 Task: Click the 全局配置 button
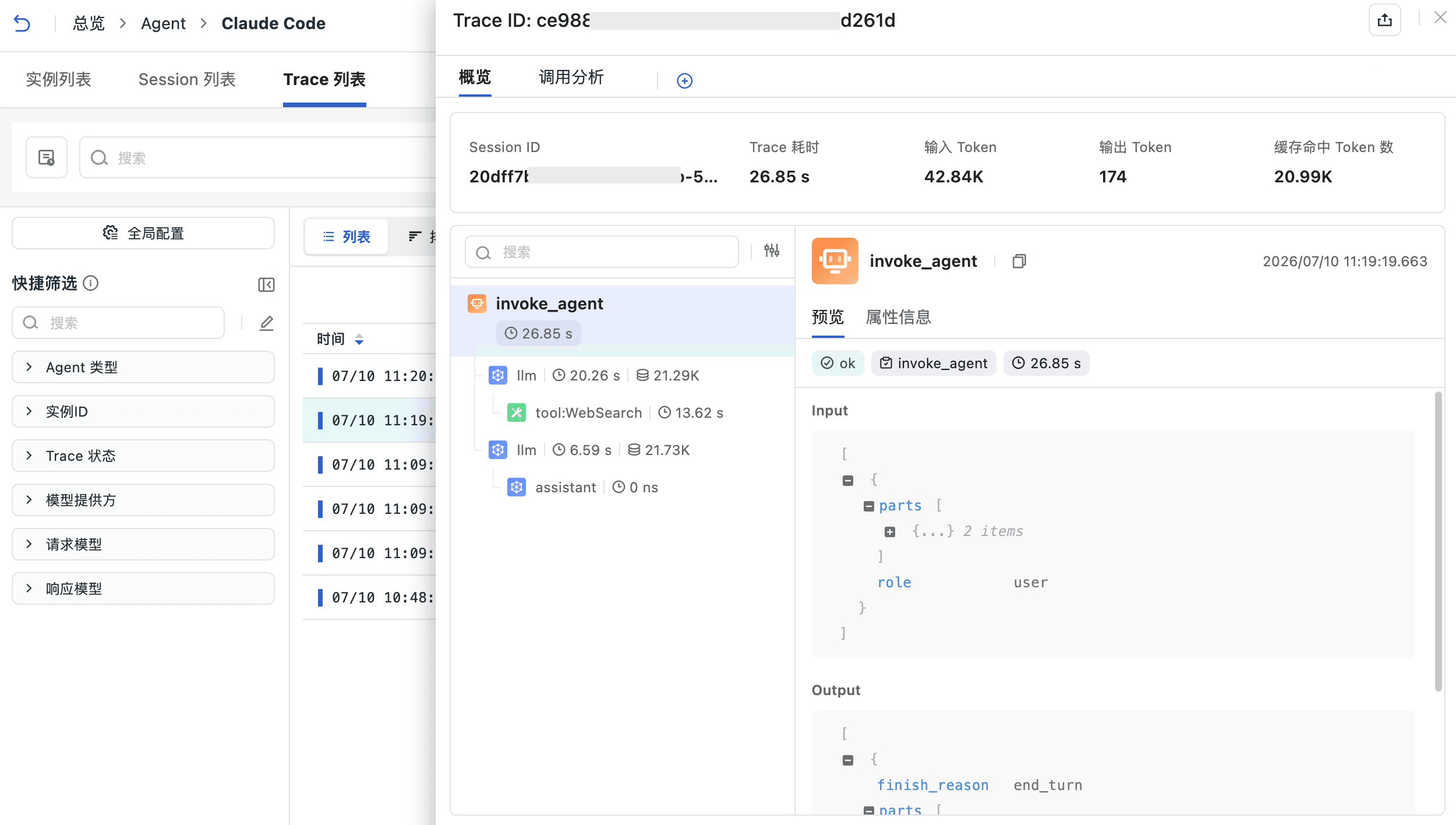click(143, 233)
